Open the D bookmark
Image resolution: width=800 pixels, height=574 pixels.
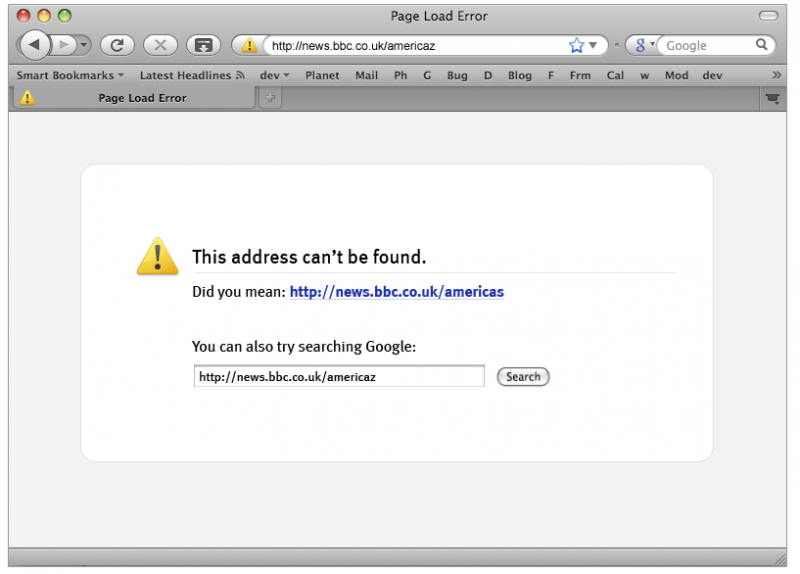click(x=488, y=76)
